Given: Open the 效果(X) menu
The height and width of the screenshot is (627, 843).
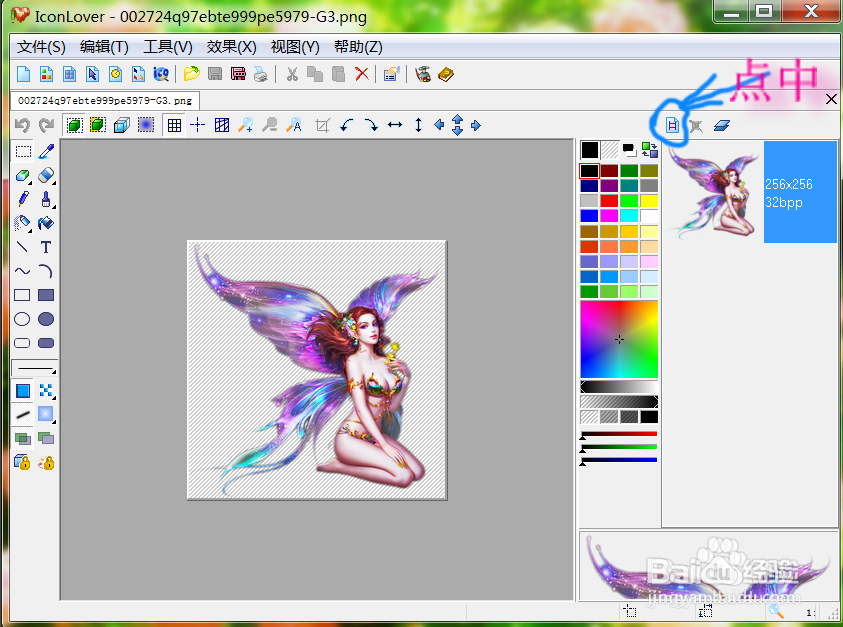Looking at the screenshot, I should pos(231,47).
